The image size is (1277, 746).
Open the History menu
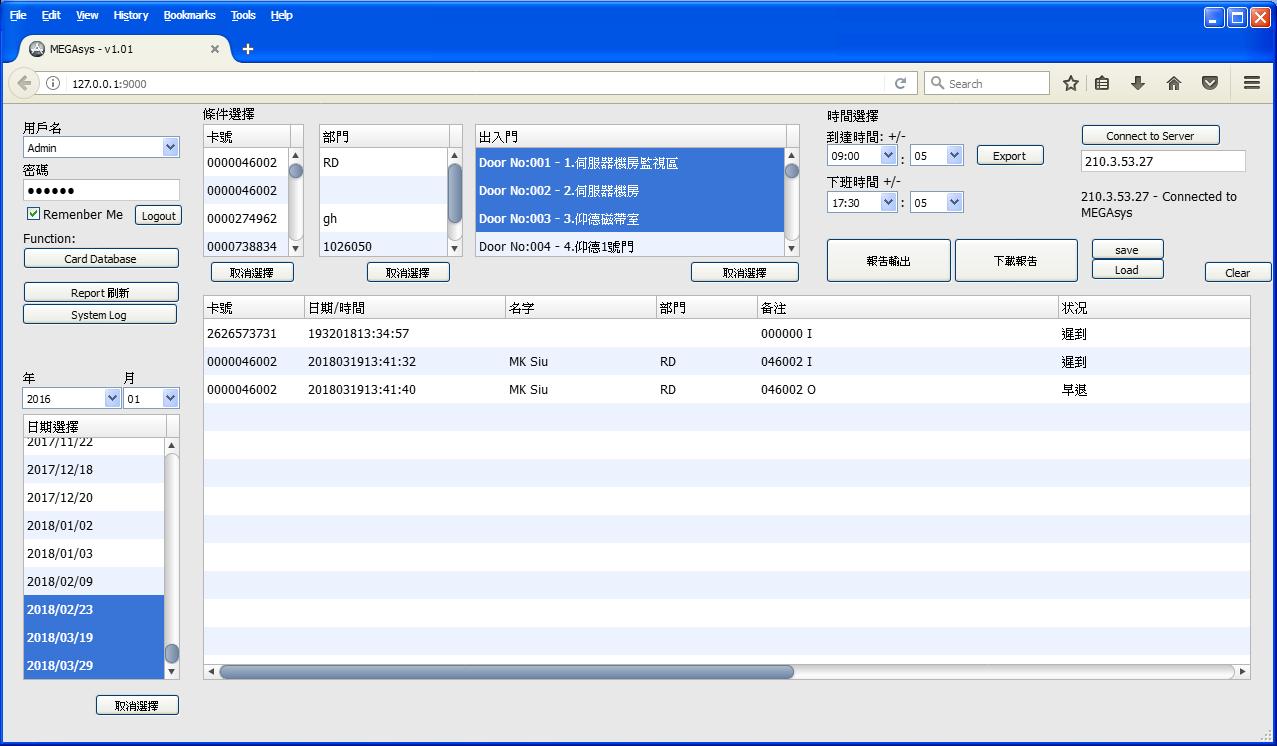(130, 15)
